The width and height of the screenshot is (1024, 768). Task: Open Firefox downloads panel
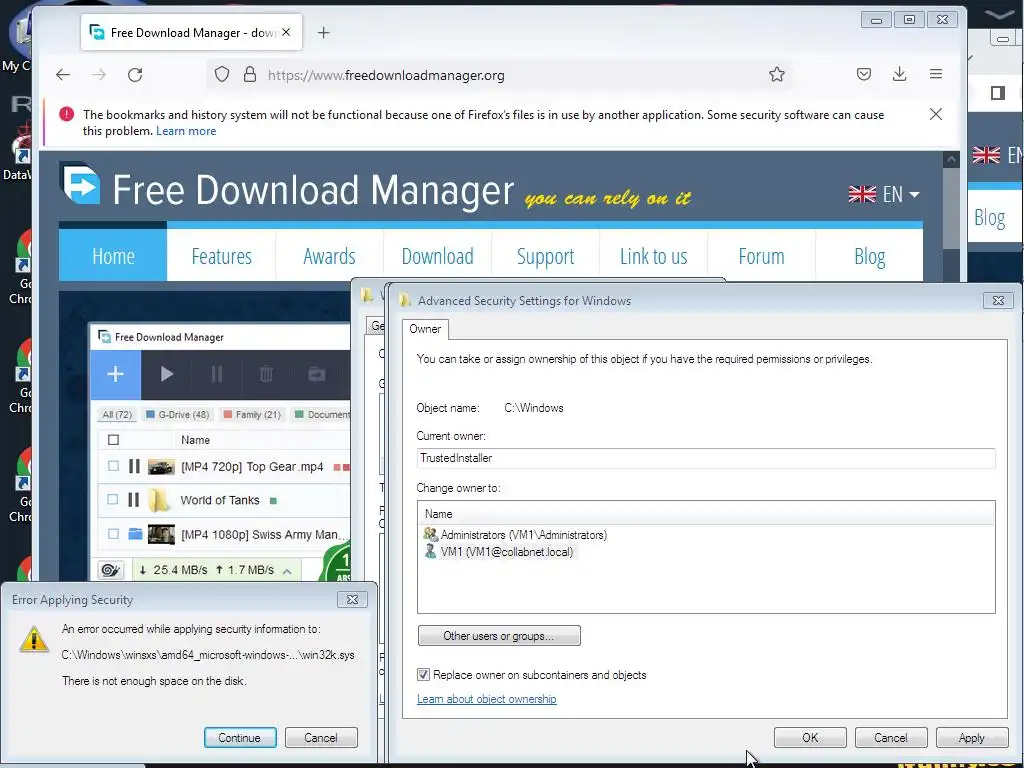tap(899, 74)
